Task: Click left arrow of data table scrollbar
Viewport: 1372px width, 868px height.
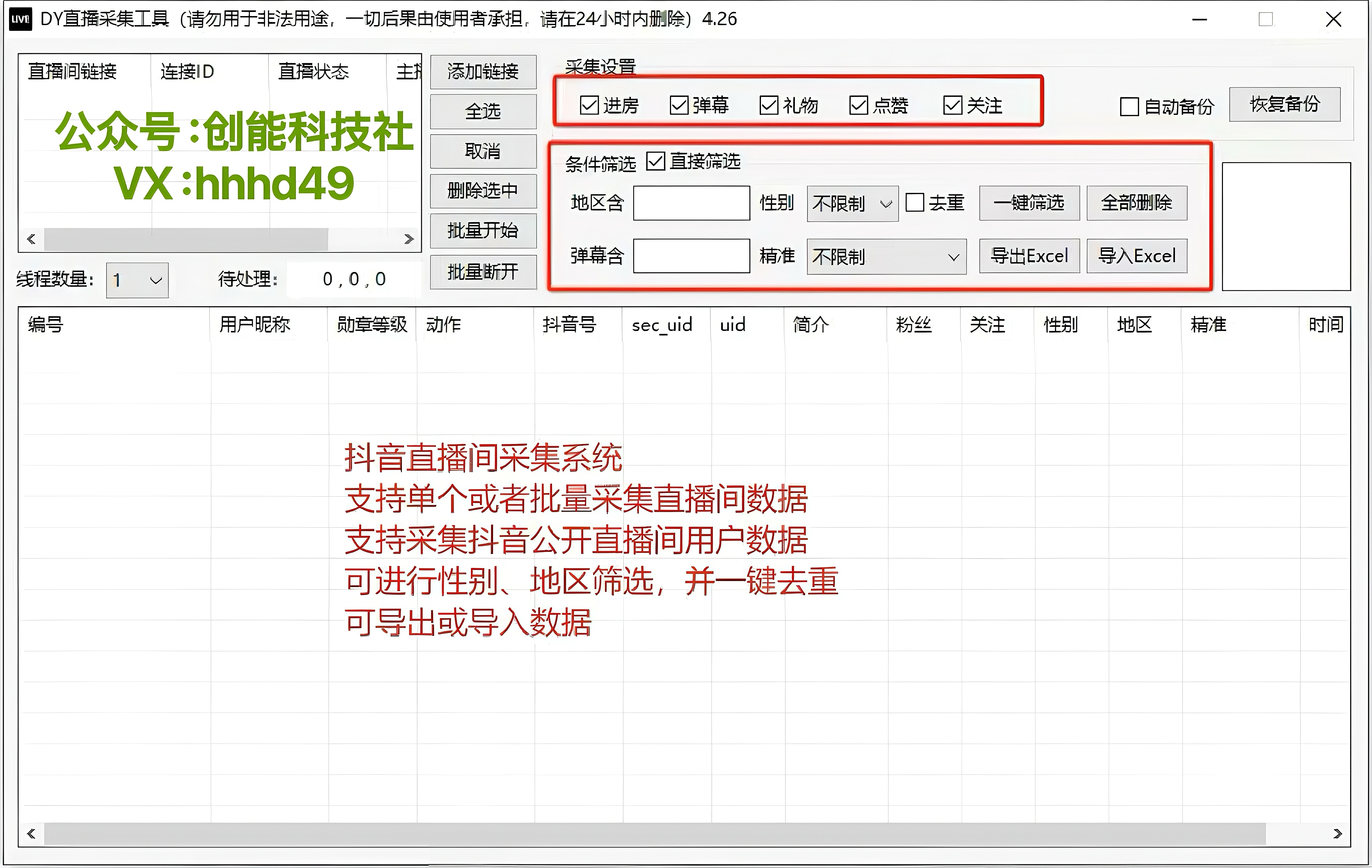Action: pyautogui.click(x=31, y=834)
